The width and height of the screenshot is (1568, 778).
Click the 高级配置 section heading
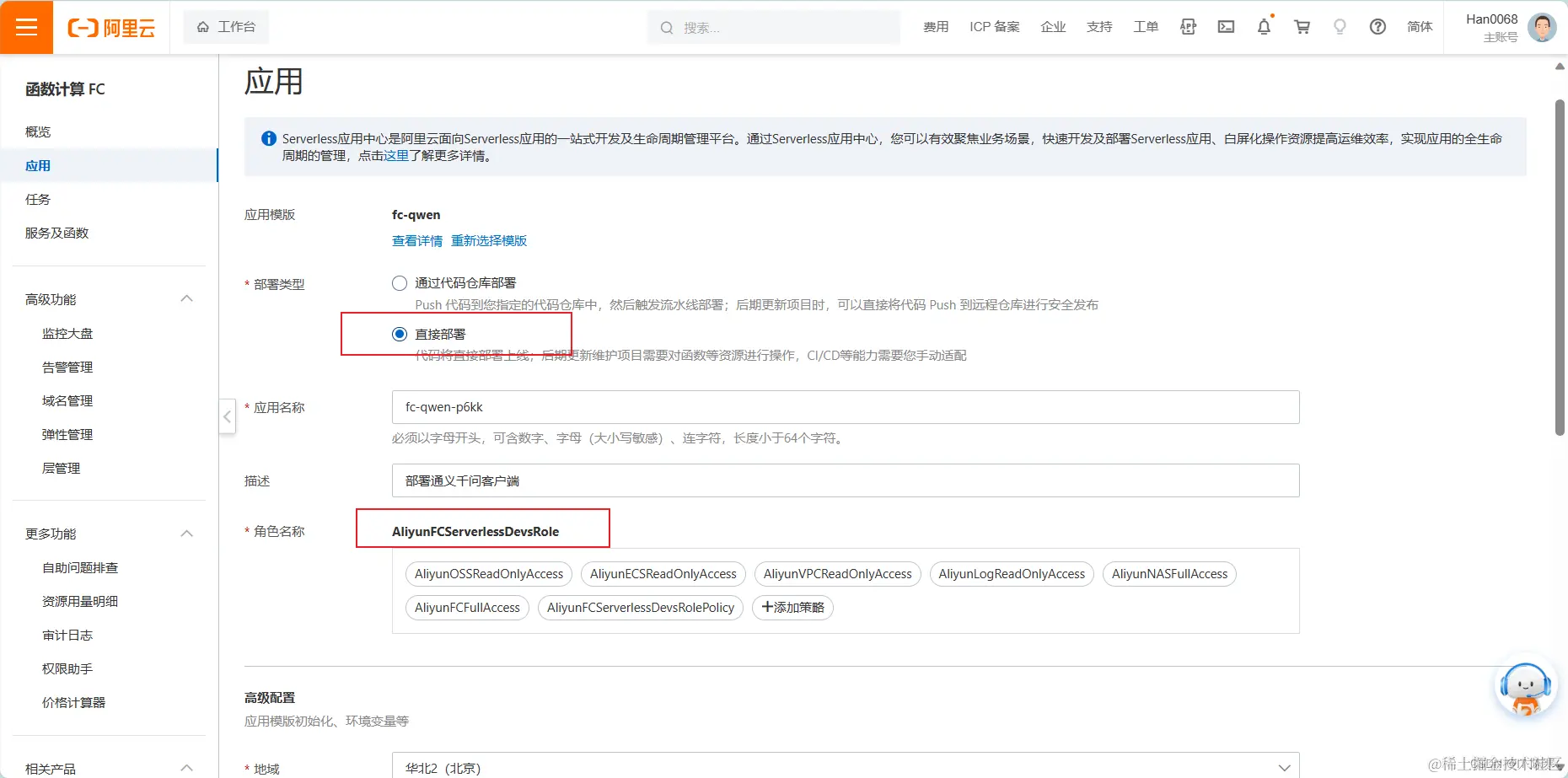point(270,698)
